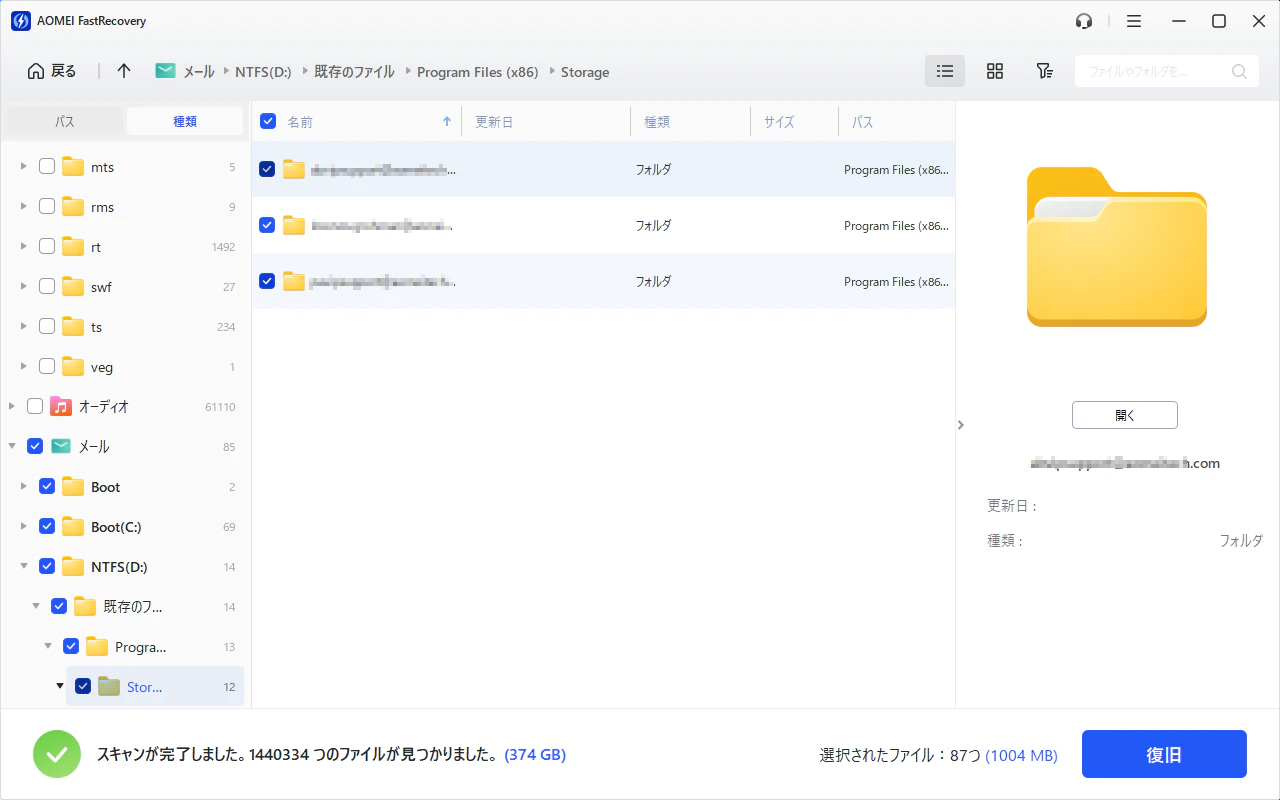
Task: Click the メール envelope icon in tree
Action: [x=61, y=447]
